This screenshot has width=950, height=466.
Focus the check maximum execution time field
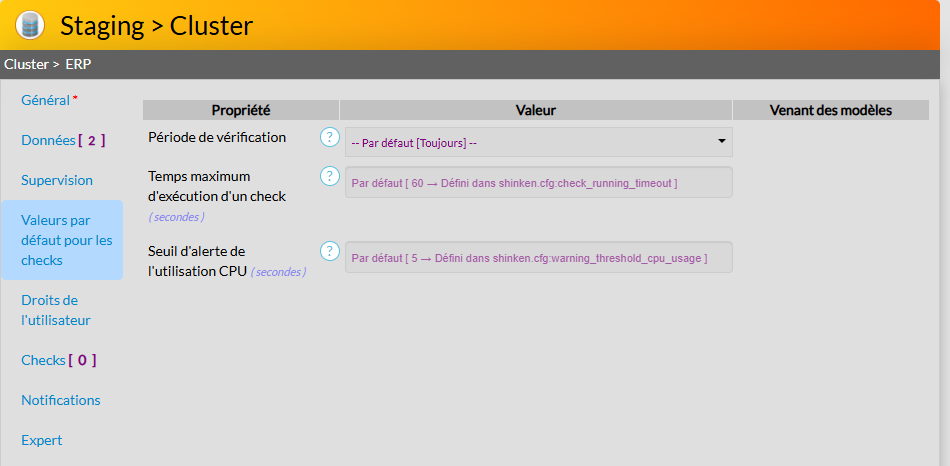coord(538,182)
